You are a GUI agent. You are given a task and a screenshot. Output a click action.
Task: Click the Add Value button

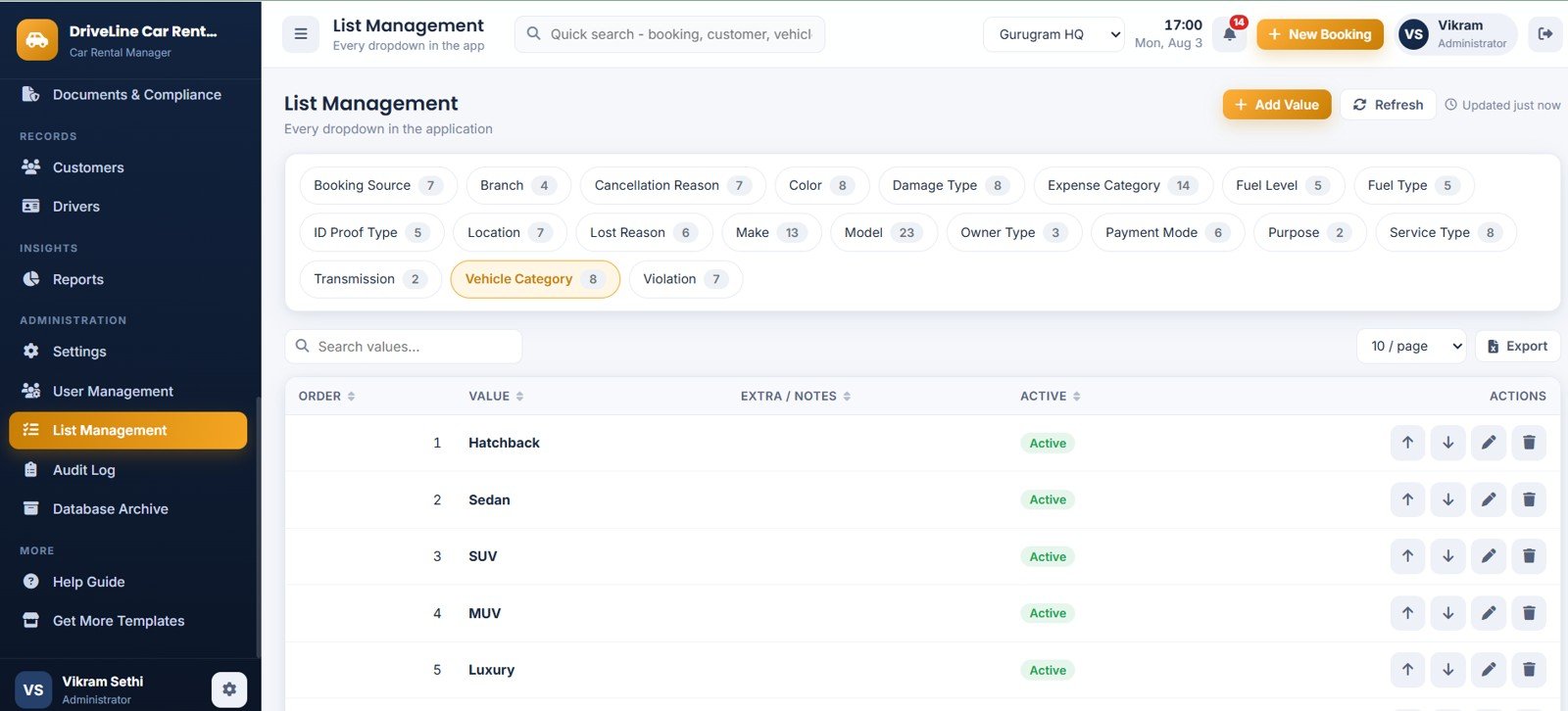(1276, 105)
